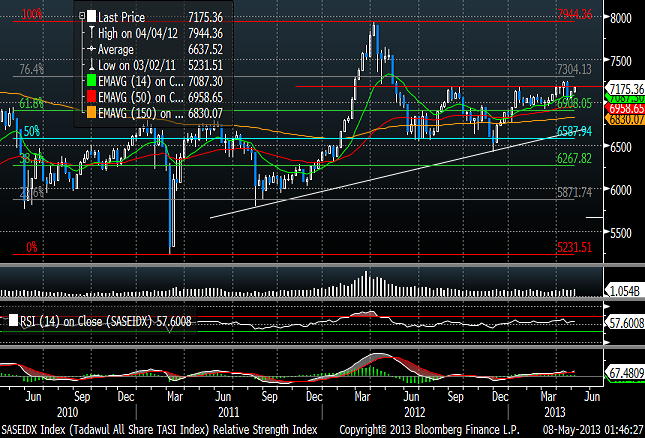645x438 pixels.
Task: Select the red EMAVG (50) swatch
Action: pyautogui.click(x=91, y=96)
